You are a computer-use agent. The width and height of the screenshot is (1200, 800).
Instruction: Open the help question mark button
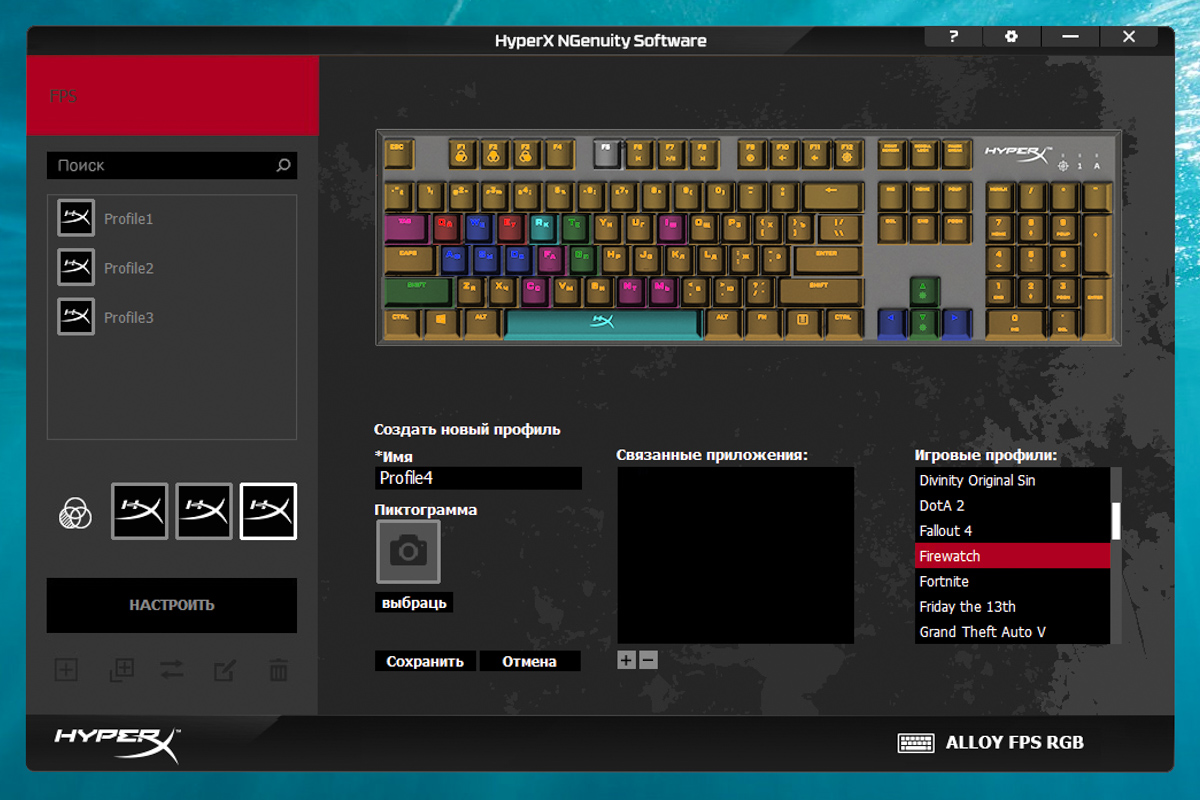[953, 37]
